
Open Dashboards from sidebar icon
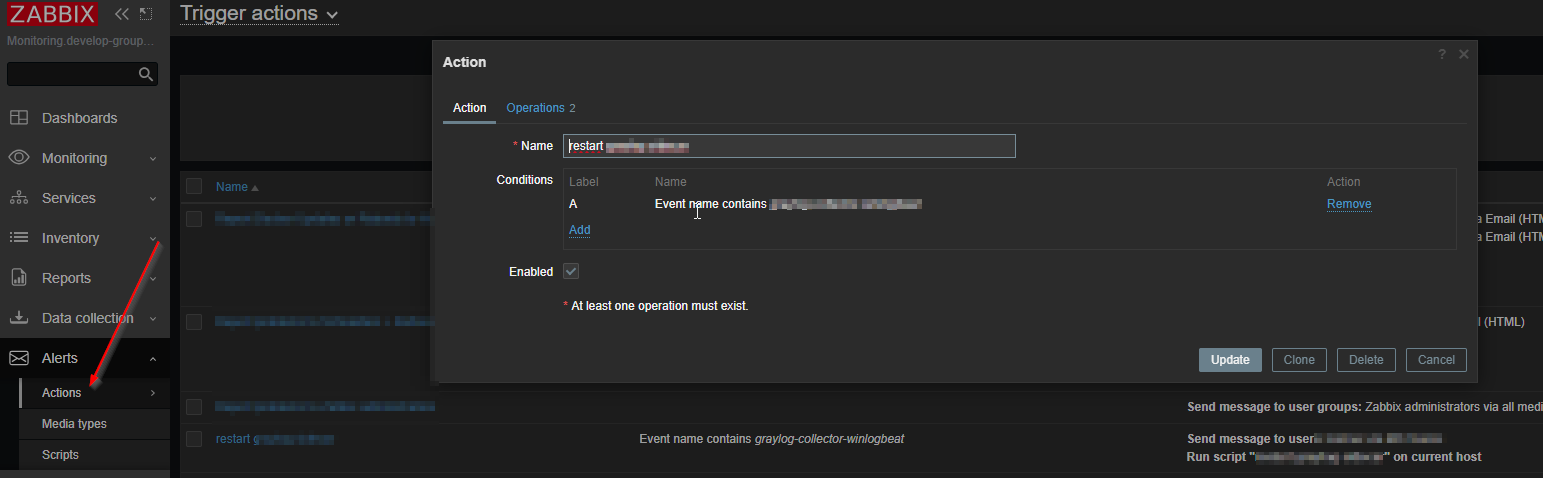click(x=19, y=118)
